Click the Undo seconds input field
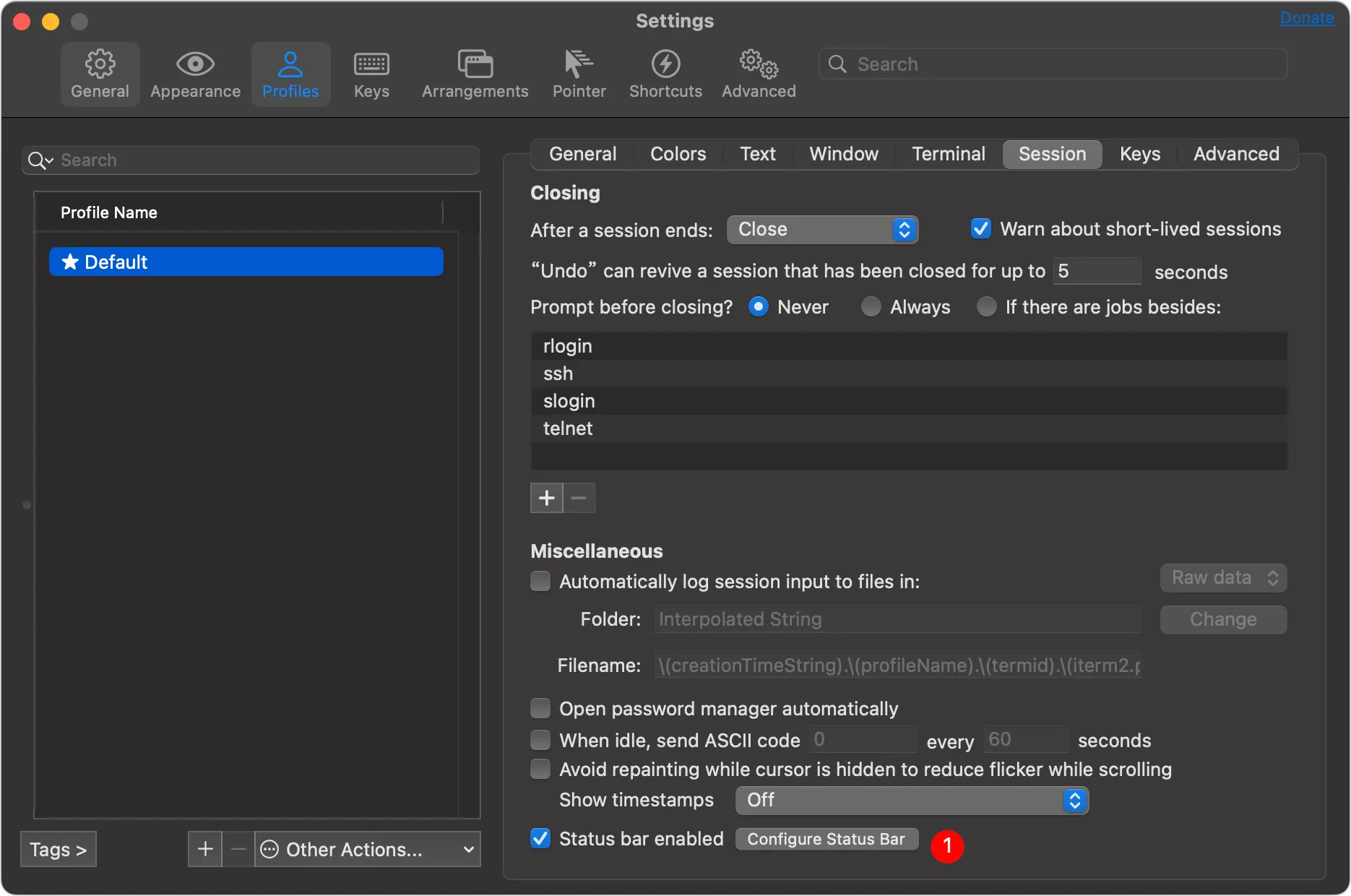Screen dimensions: 1351x896 pyautogui.click(x=1096, y=272)
